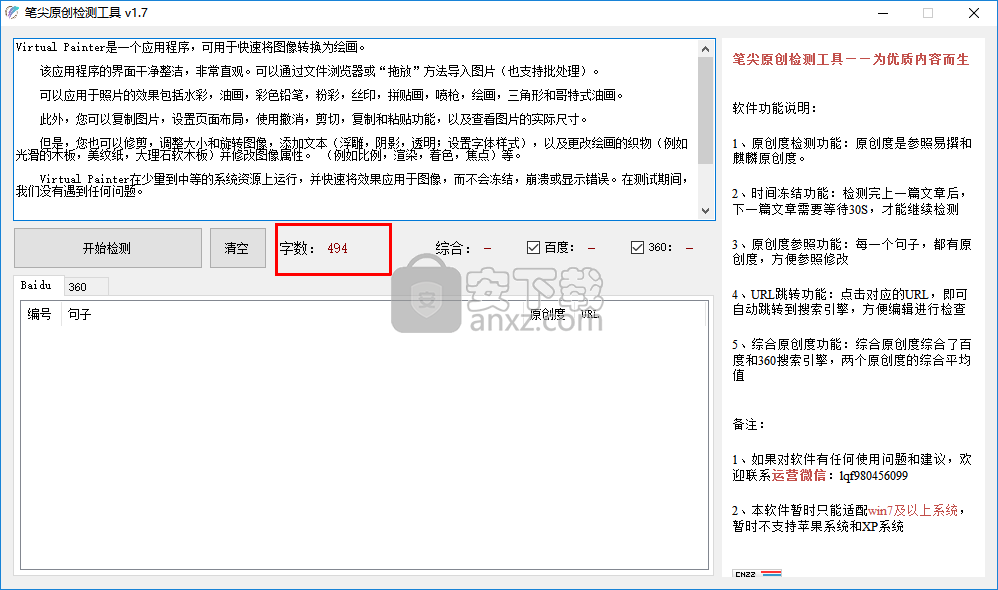Click the 字数 label
Image resolution: width=998 pixels, height=590 pixels.
(297, 248)
